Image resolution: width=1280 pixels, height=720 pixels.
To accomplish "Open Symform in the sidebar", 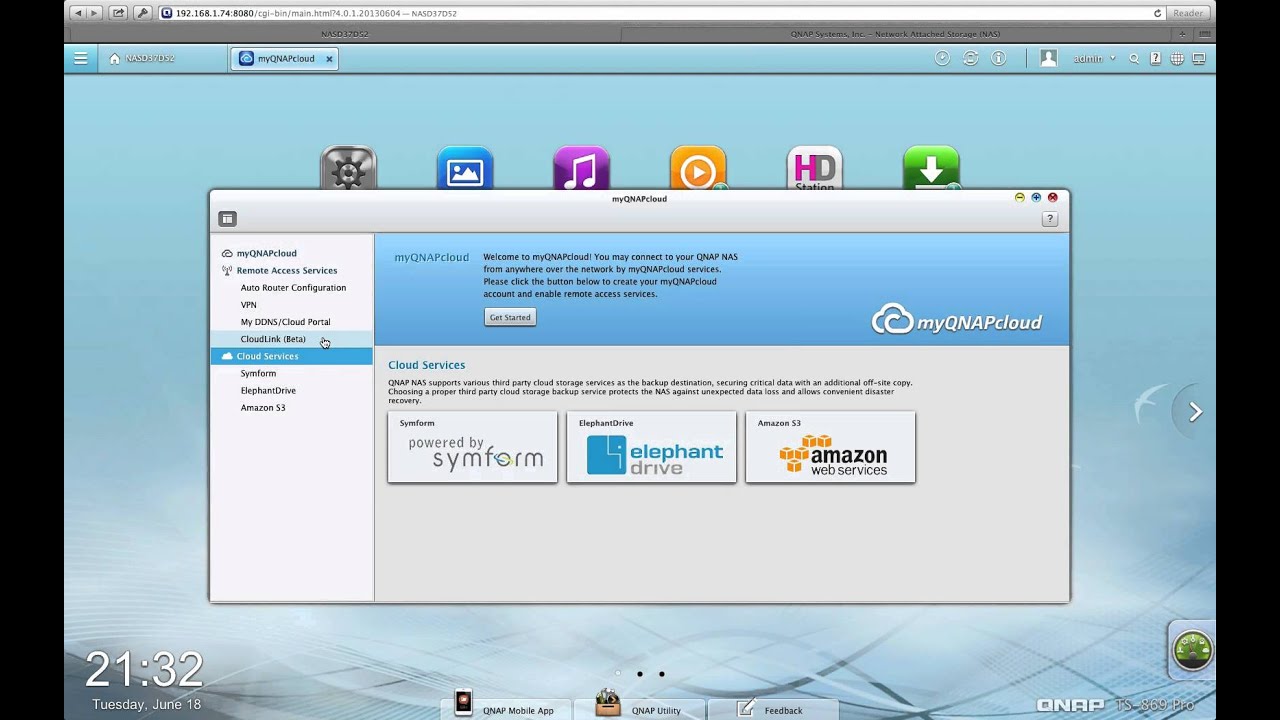I will pos(258,373).
